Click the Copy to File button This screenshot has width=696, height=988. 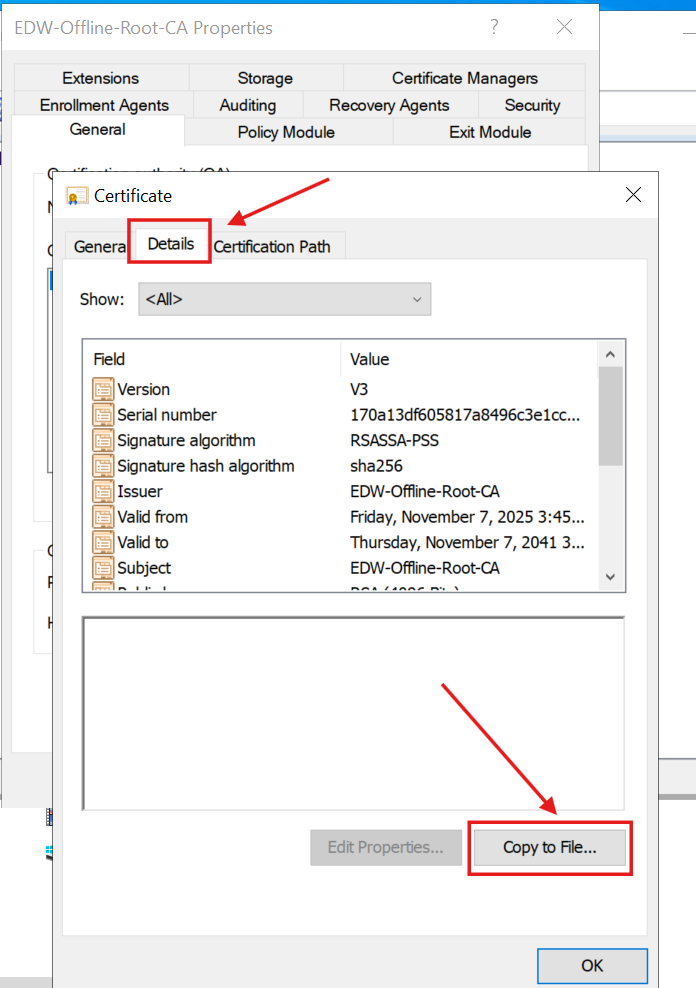point(550,847)
